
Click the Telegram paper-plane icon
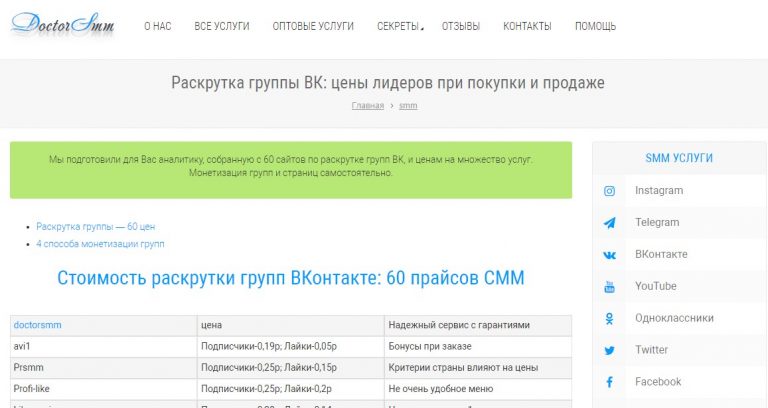[x=609, y=223]
